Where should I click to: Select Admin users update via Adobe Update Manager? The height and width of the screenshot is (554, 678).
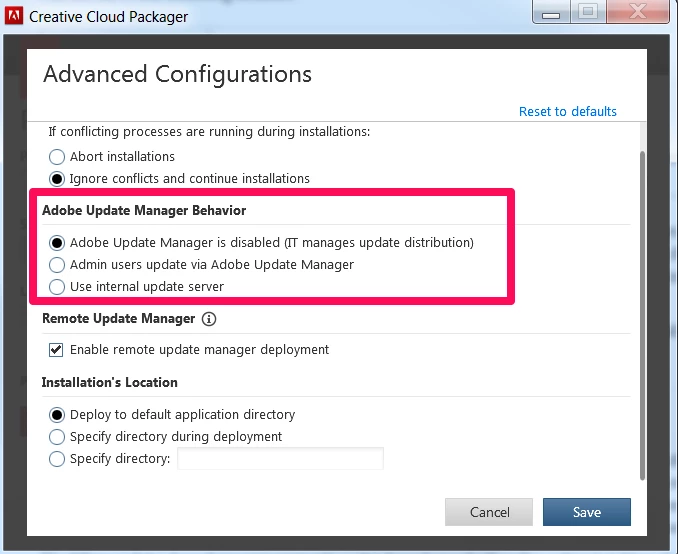click(x=57, y=265)
